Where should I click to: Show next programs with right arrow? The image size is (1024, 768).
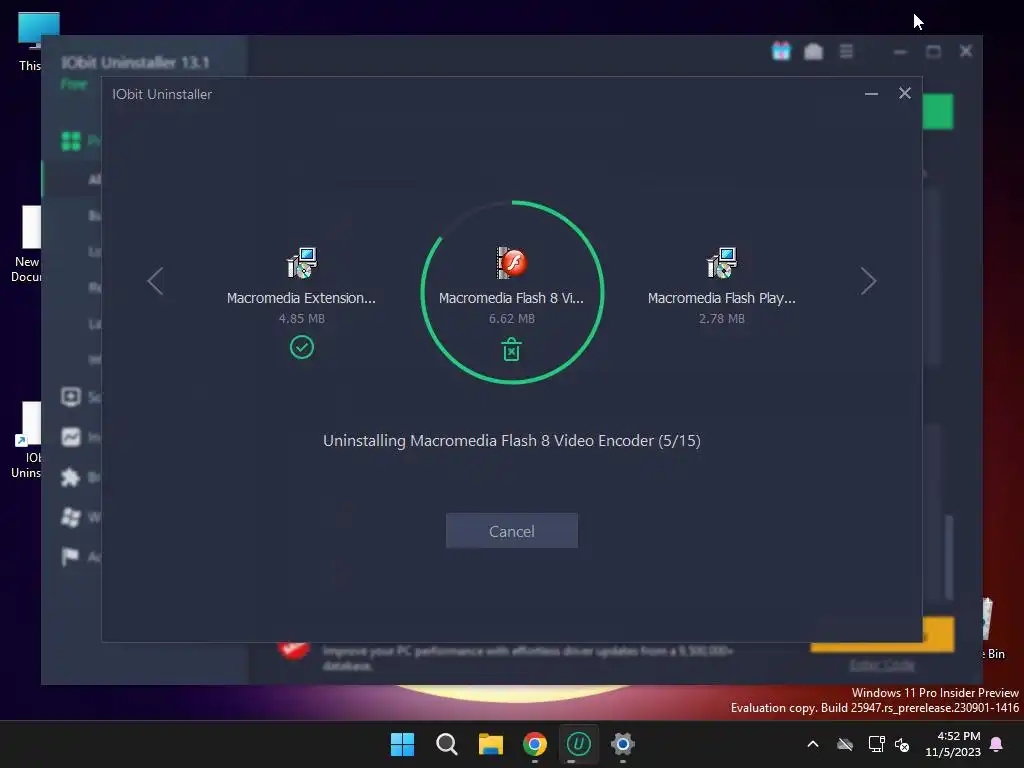868,281
